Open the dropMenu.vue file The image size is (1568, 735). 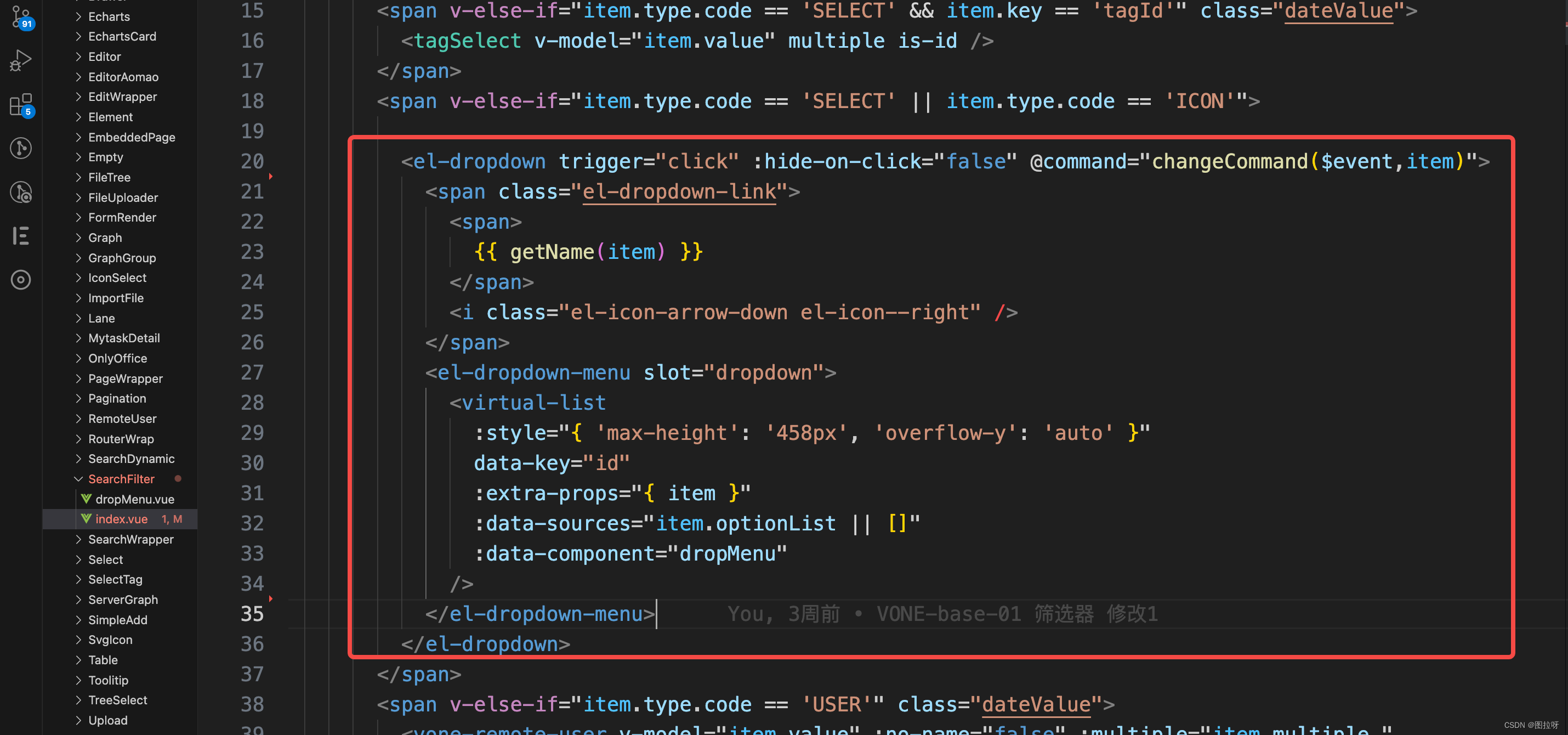pyautogui.click(x=134, y=499)
